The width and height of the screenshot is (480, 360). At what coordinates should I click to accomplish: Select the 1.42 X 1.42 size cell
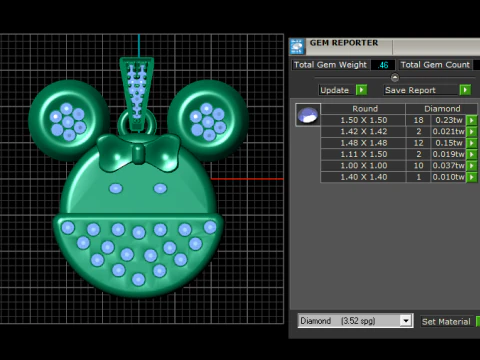[x=363, y=131]
